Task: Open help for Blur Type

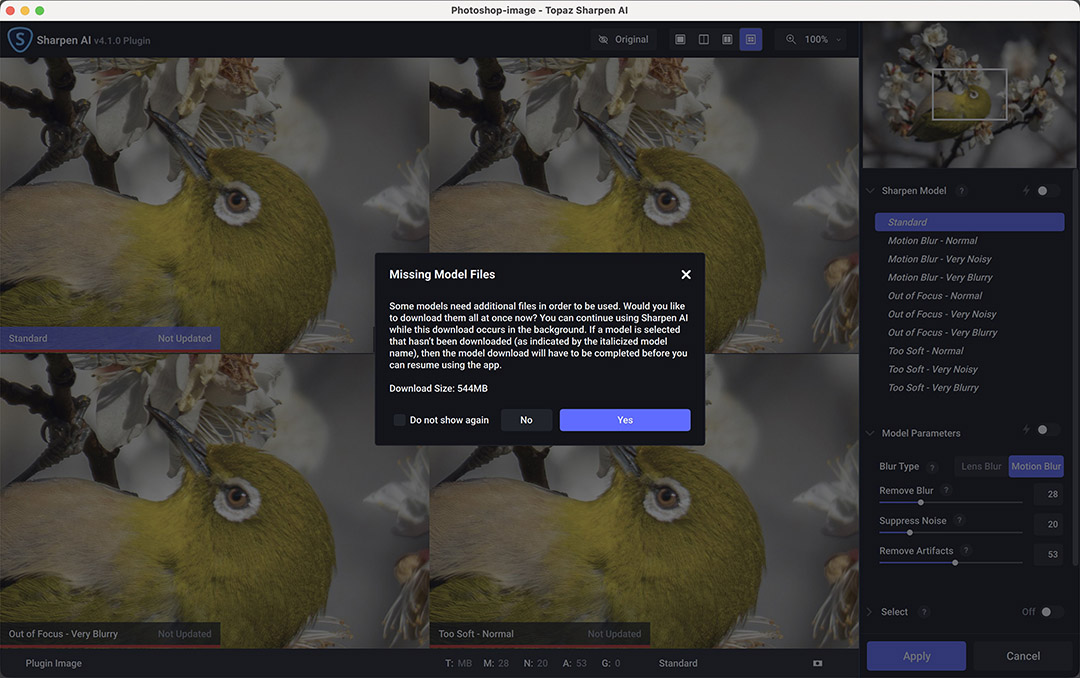Action: pyautogui.click(x=932, y=467)
